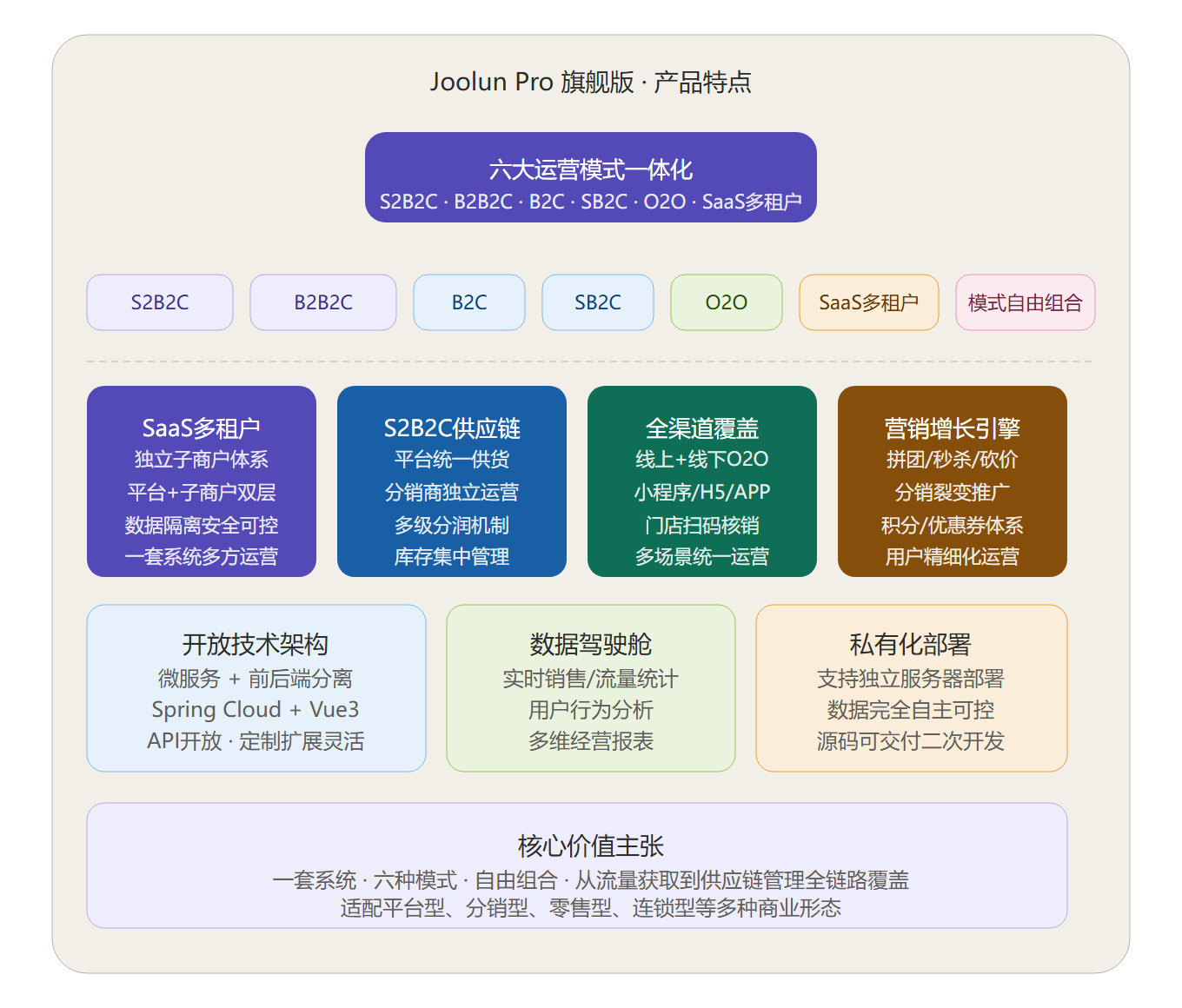Open the SaaS多租户 purple card heading
This screenshot has width=1182, height=1008.
[202, 428]
